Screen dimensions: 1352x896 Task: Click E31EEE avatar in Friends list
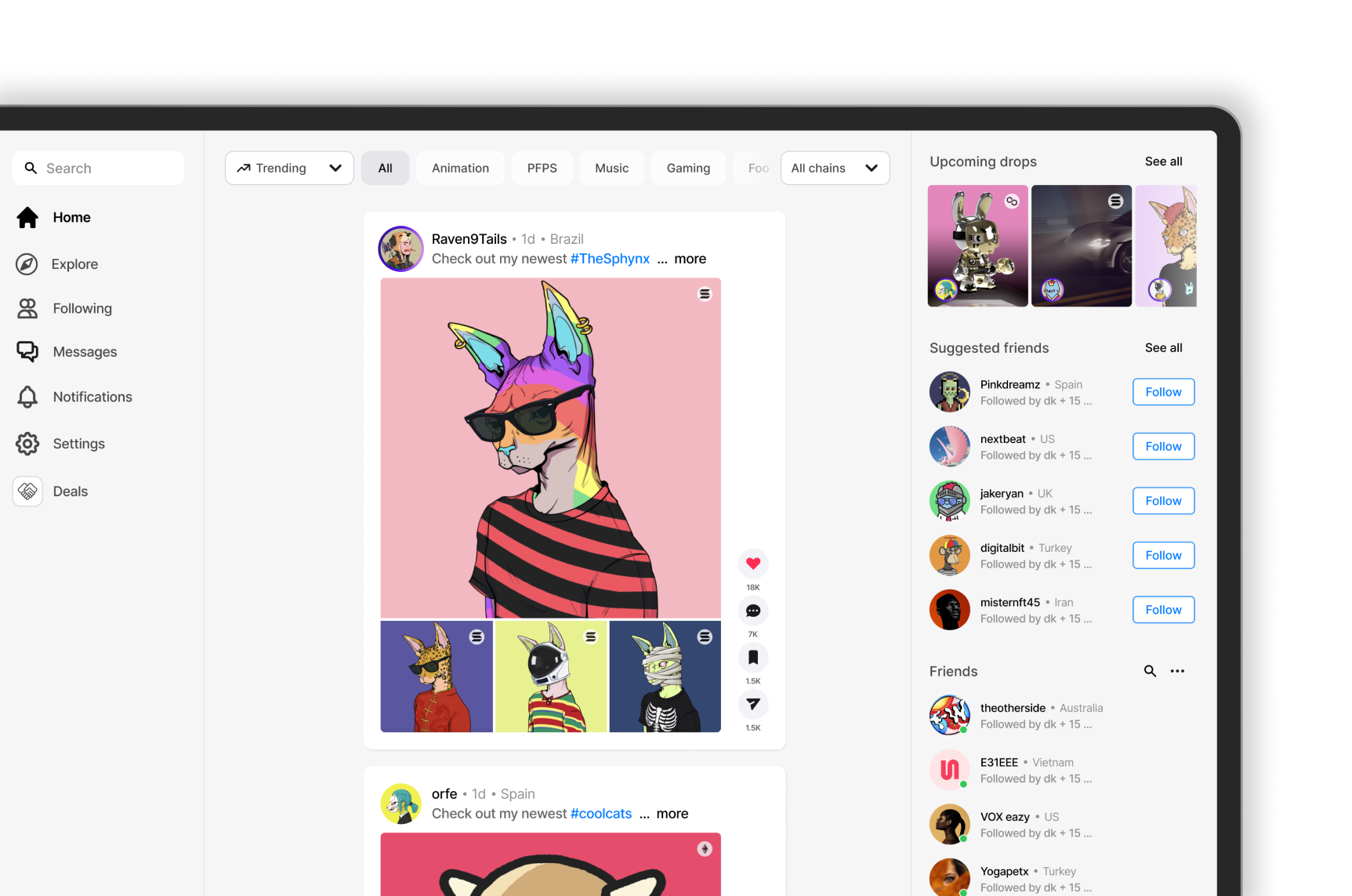tap(950, 770)
